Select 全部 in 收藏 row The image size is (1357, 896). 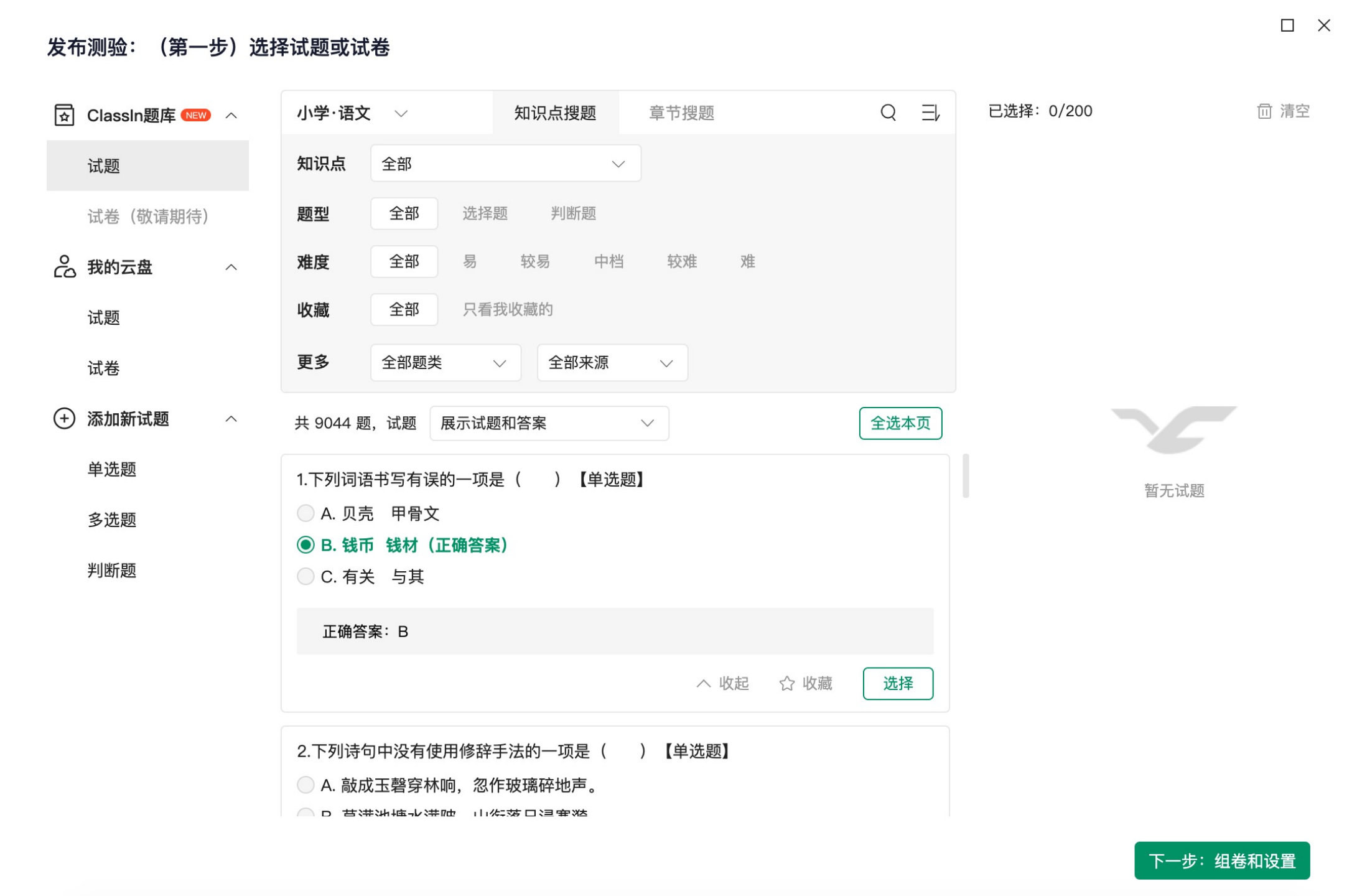[x=404, y=309]
